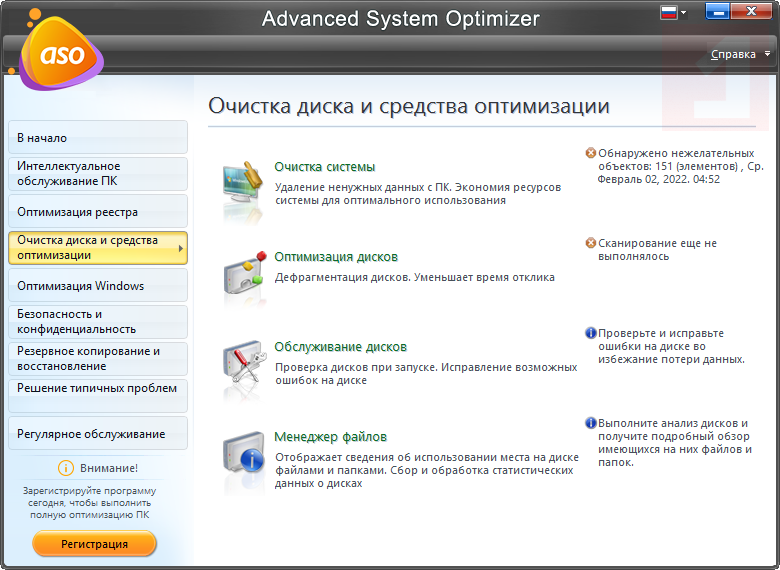
Task: Close the Advanced System Optimizer window
Action: point(751,11)
